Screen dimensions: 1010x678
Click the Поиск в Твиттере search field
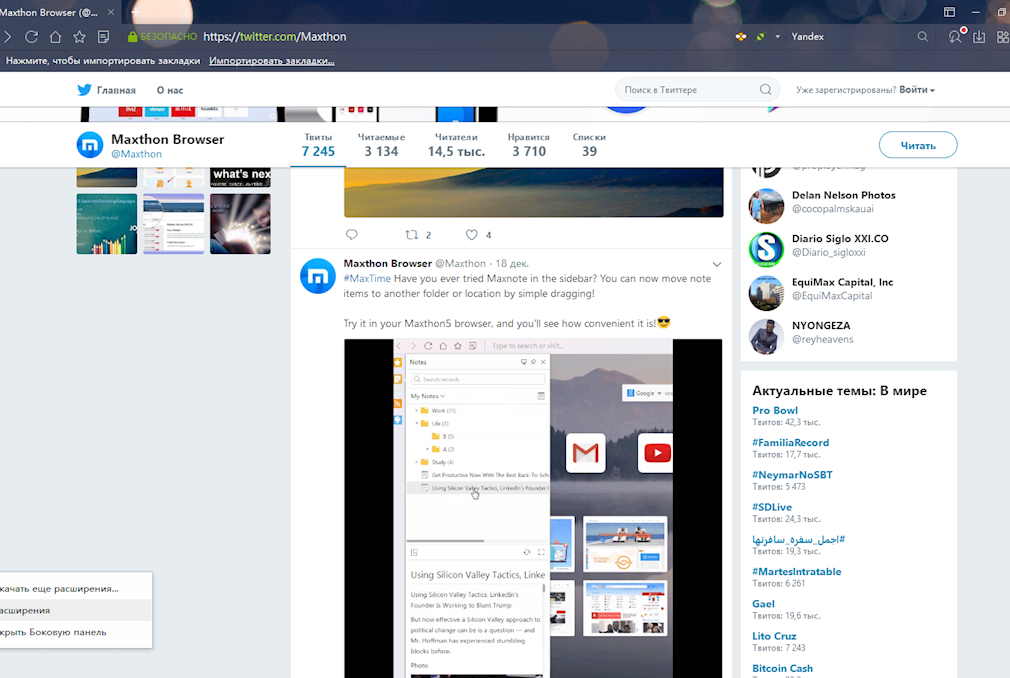tap(698, 89)
